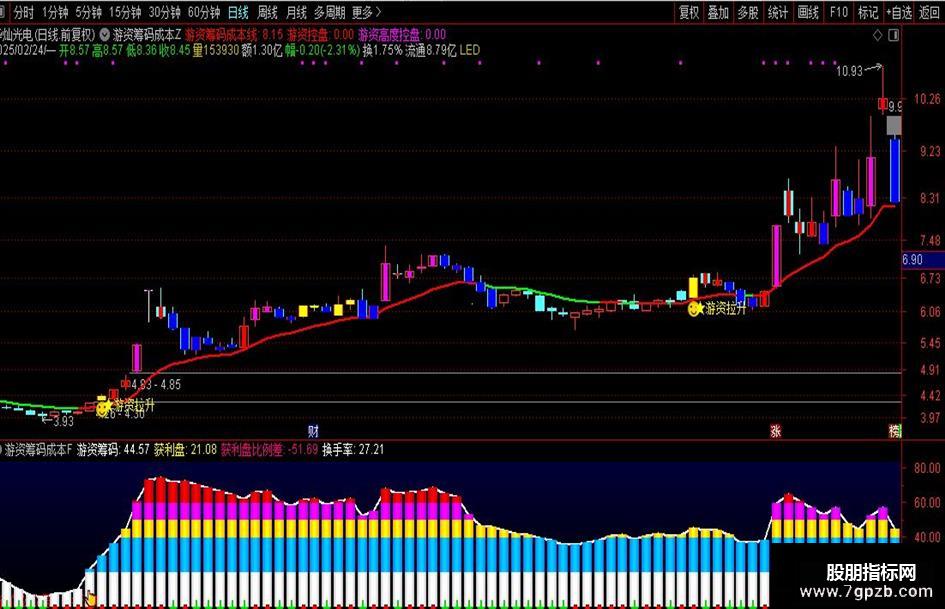Click the 10.26 price axis label
Screen dimensions: 945x609
point(927,98)
